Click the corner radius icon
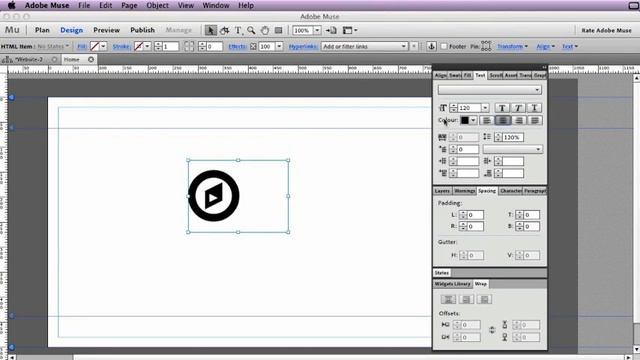 pos(189,46)
